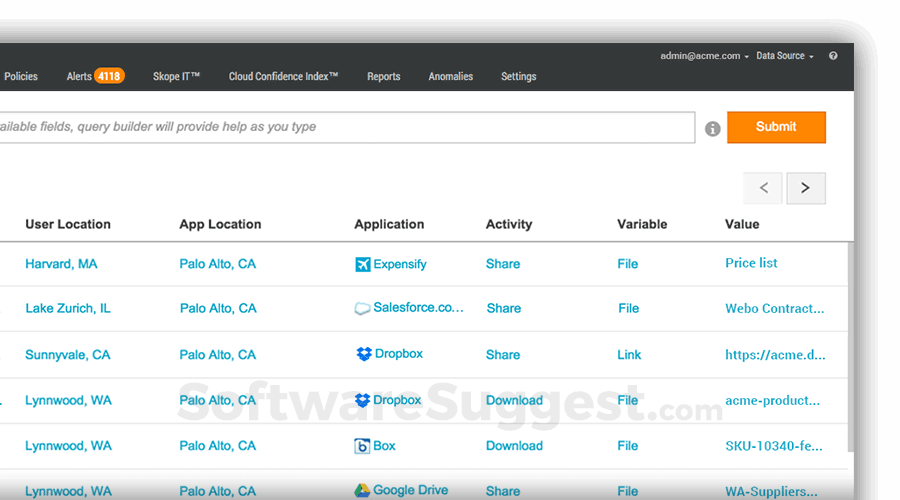
Task: Click Lynnwood, WA in Box row
Action: coord(68,446)
